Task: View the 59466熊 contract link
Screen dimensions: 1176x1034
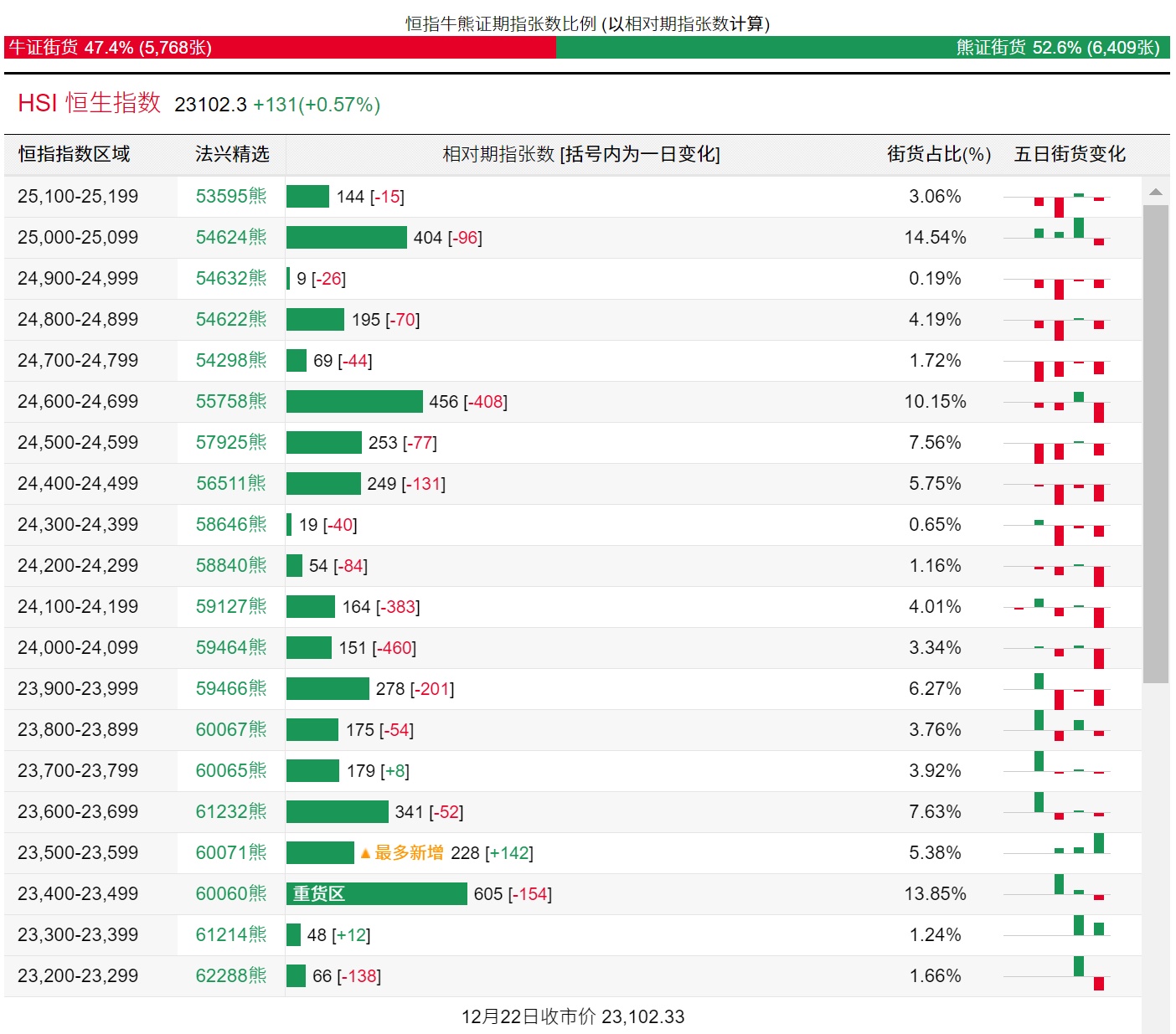Action: click(x=231, y=689)
